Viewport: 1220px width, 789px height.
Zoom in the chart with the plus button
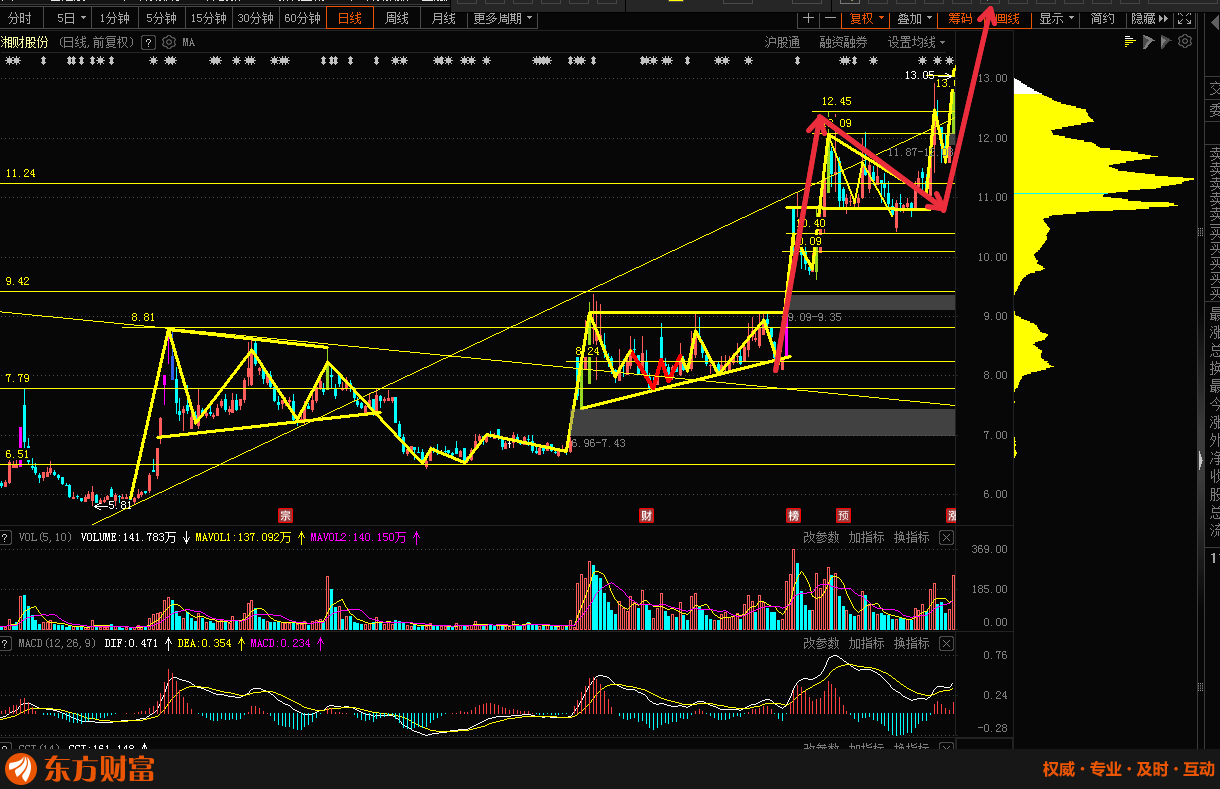[809, 18]
